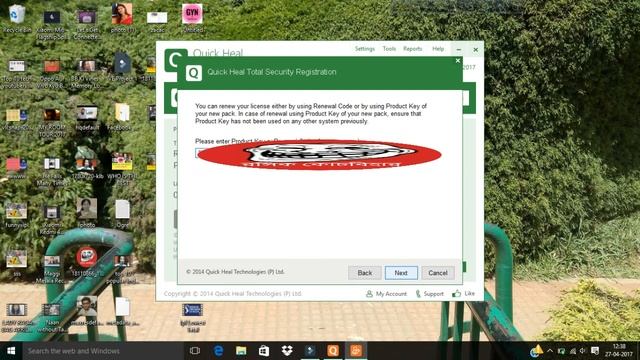Select the red troll-face image desktop icon
640x360 pixels.
coord(87,261)
